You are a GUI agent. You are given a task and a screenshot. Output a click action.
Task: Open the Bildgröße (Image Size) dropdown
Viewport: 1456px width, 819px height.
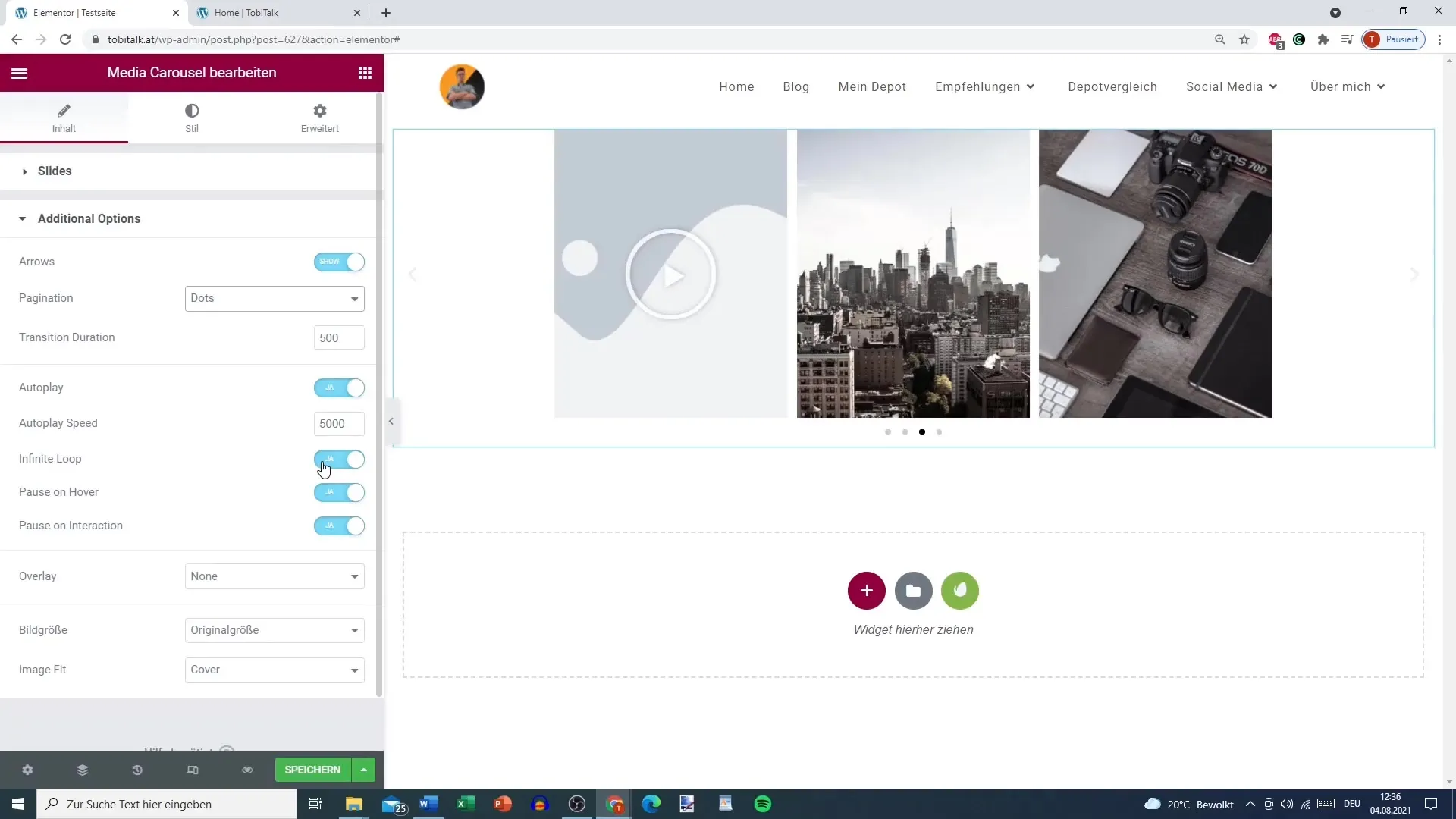coord(274,630)
